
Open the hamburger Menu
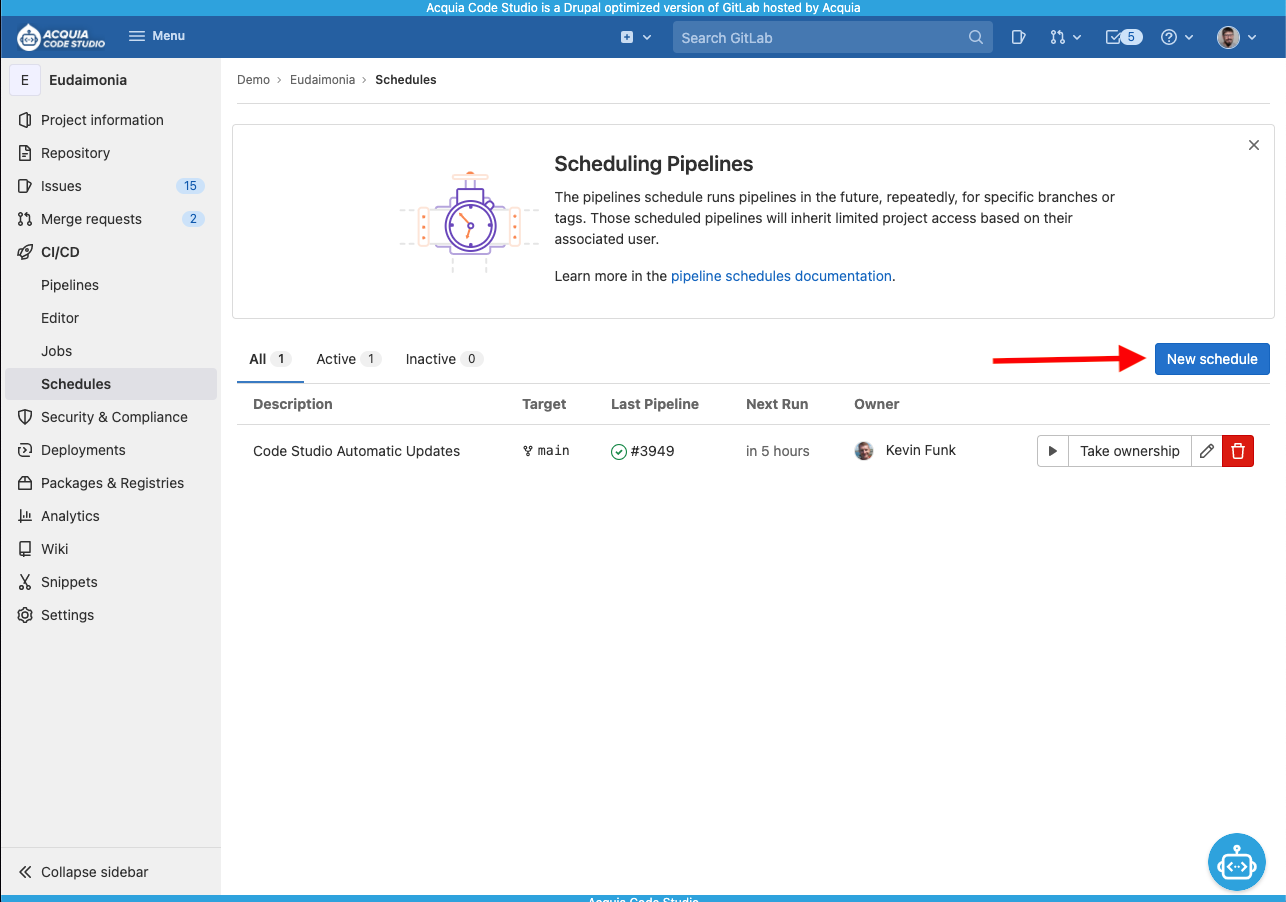coord(157,36)
